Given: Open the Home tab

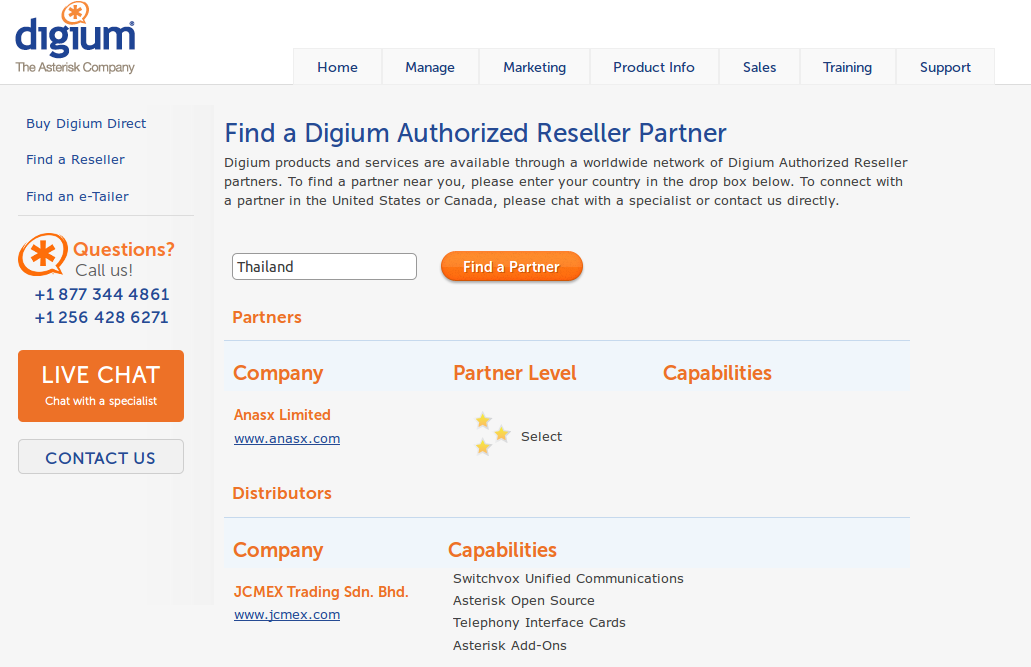Looking at the screenshot, I should pos(337,67).
